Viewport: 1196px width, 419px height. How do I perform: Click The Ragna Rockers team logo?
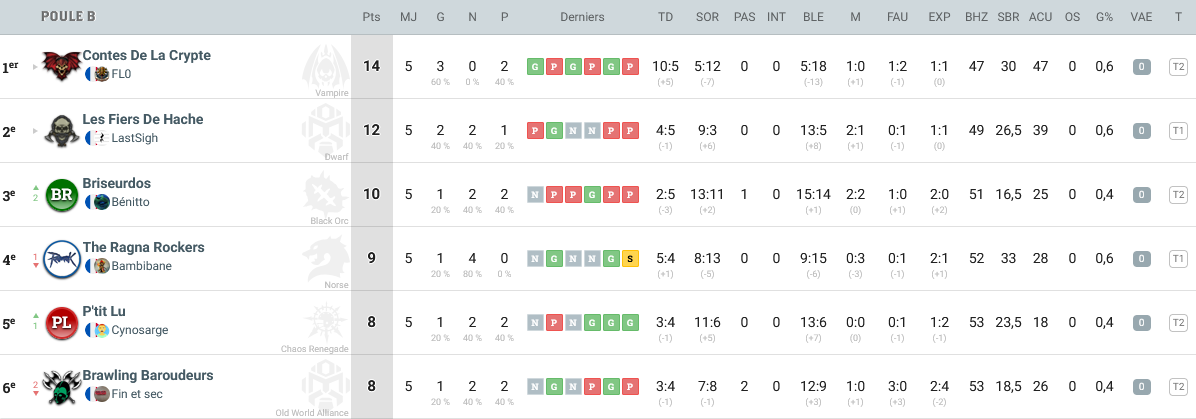[61, 258]
